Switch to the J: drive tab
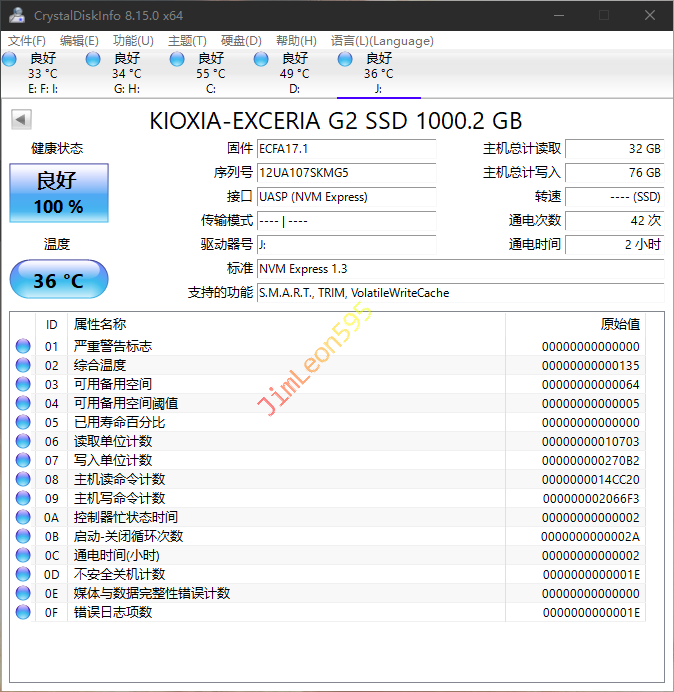The width and height of the screenshot is (674, 692). [378, 73]
